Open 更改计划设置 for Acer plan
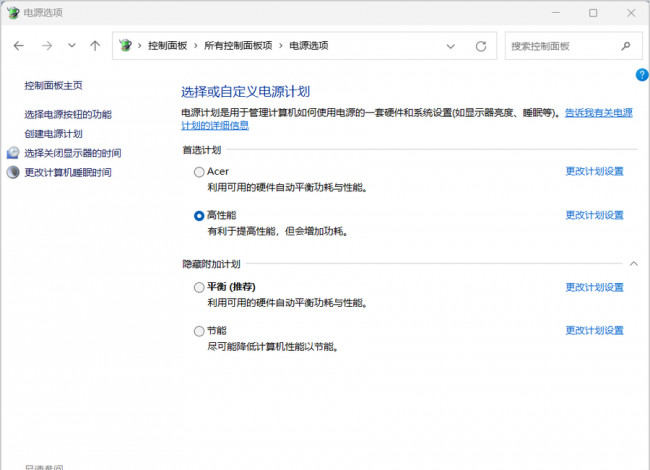This screenshot has width=650, height=470. (x=594, y=172)
